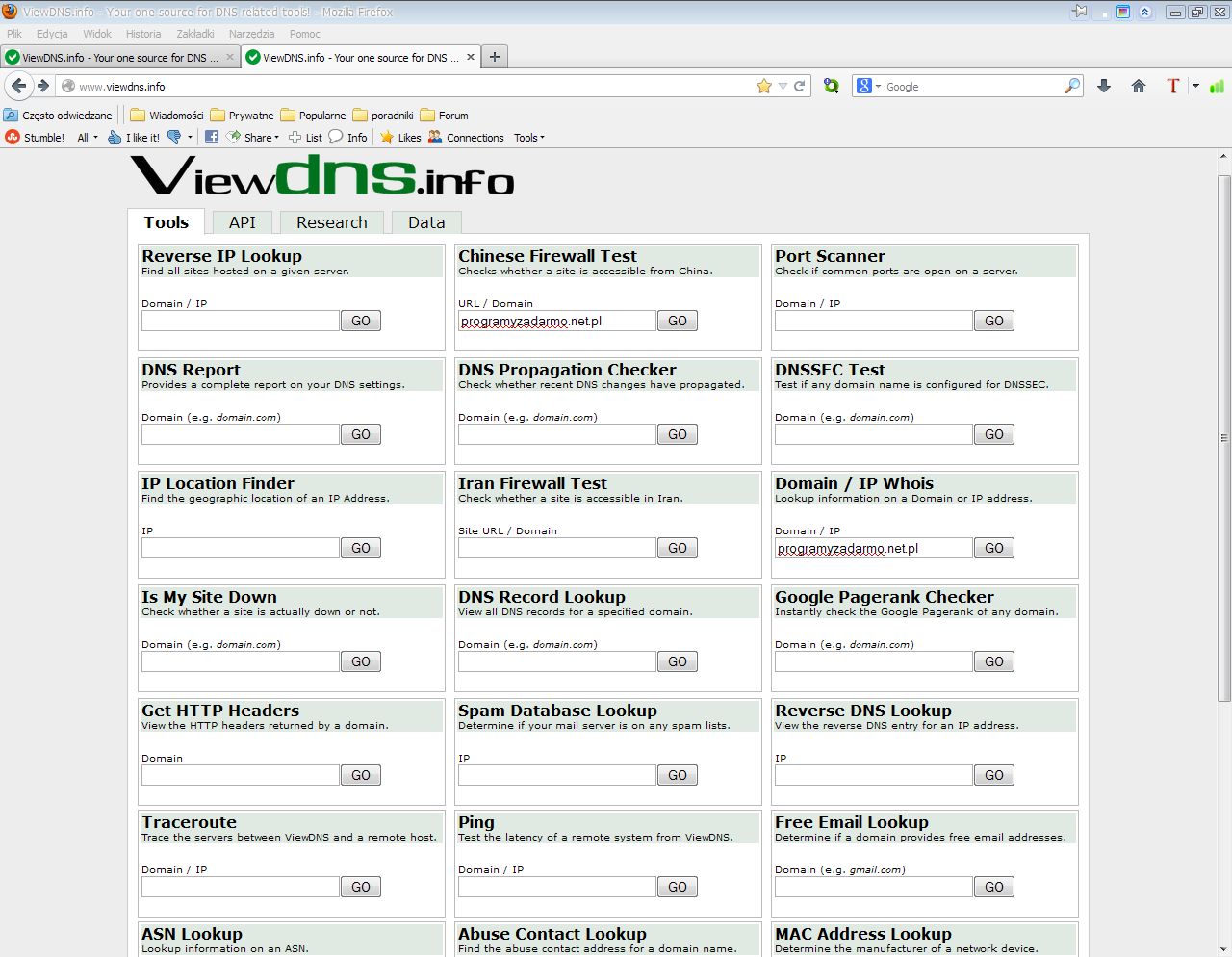Click the pin icon in title bar
1232x957 pixels.
click(1080, 12)
